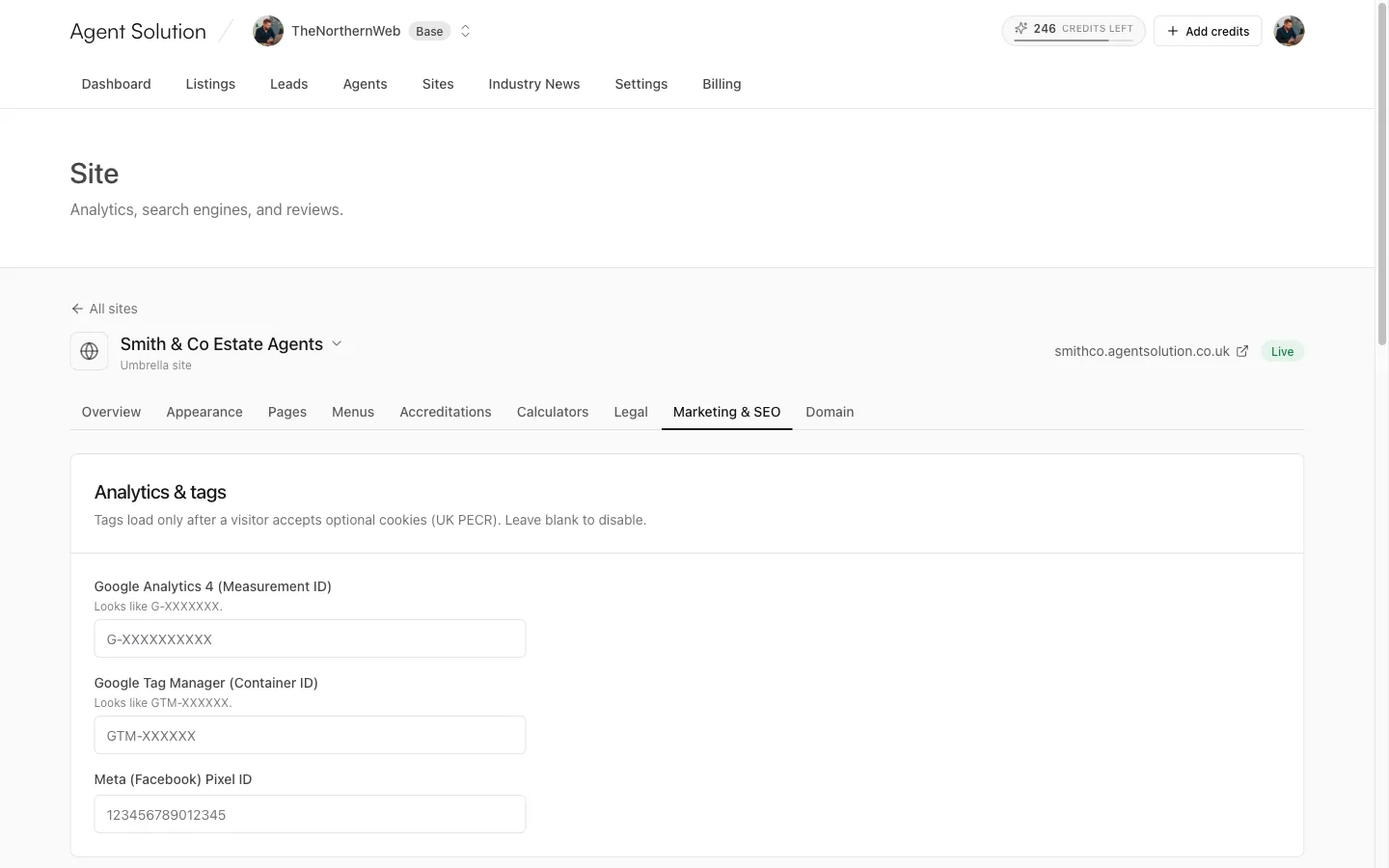The height and width of the screenshot is (868, 1389).
Task: Open the Sites nav item
Action: 438,84
